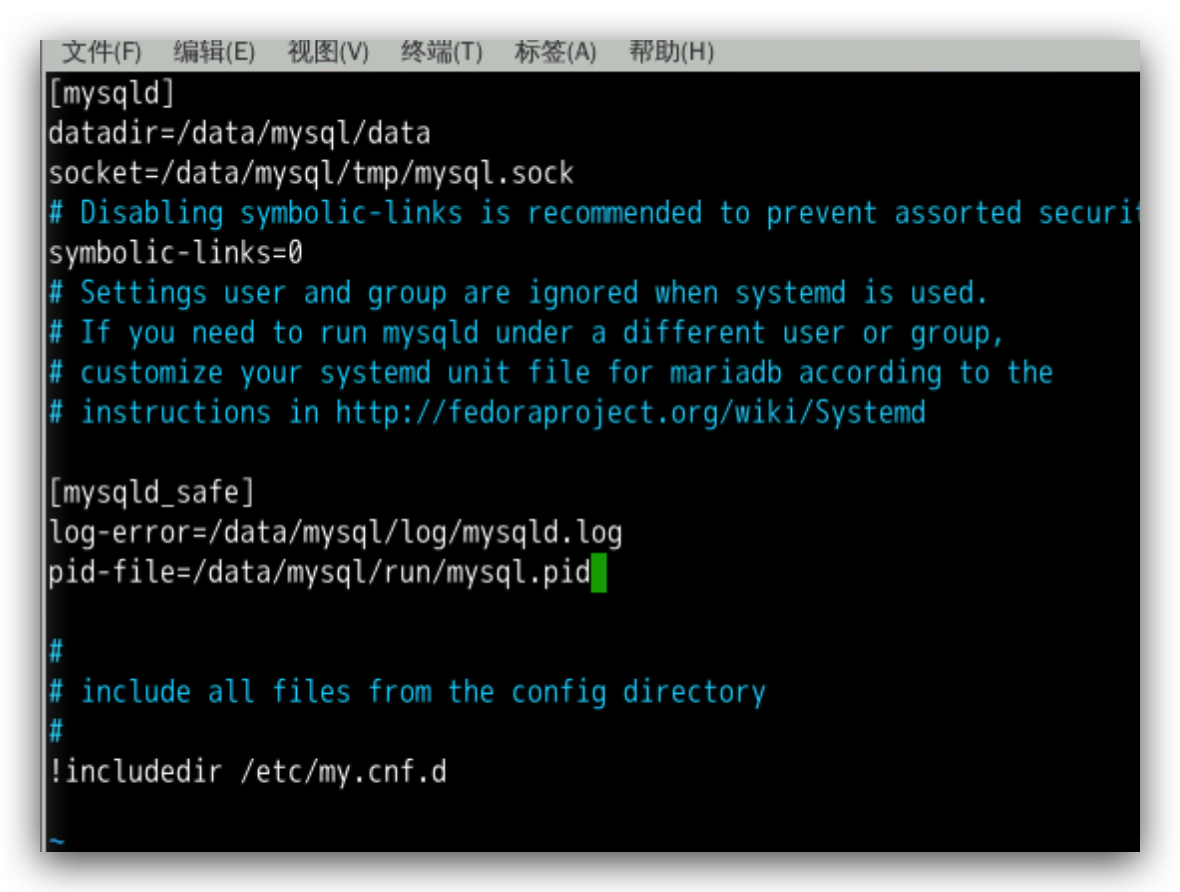Open the 编辑(E) menu
The width and height of the screenshot is (1180, 892).
214,52
